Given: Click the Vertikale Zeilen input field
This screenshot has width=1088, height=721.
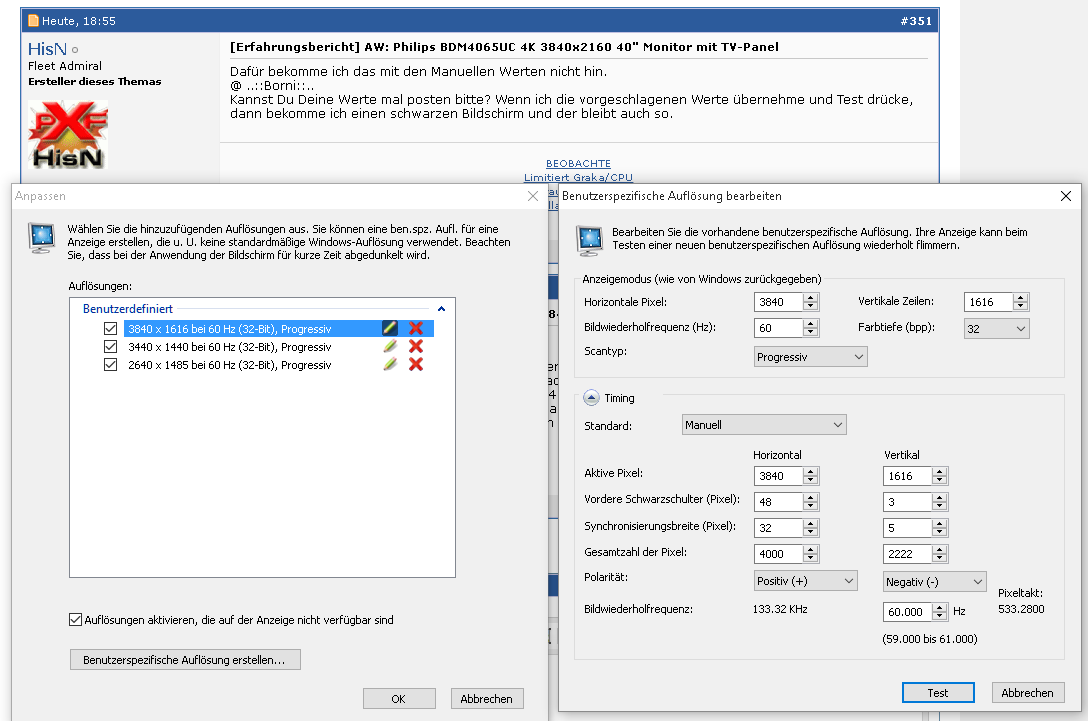Looking at the screenshot, I should (988, 302).
